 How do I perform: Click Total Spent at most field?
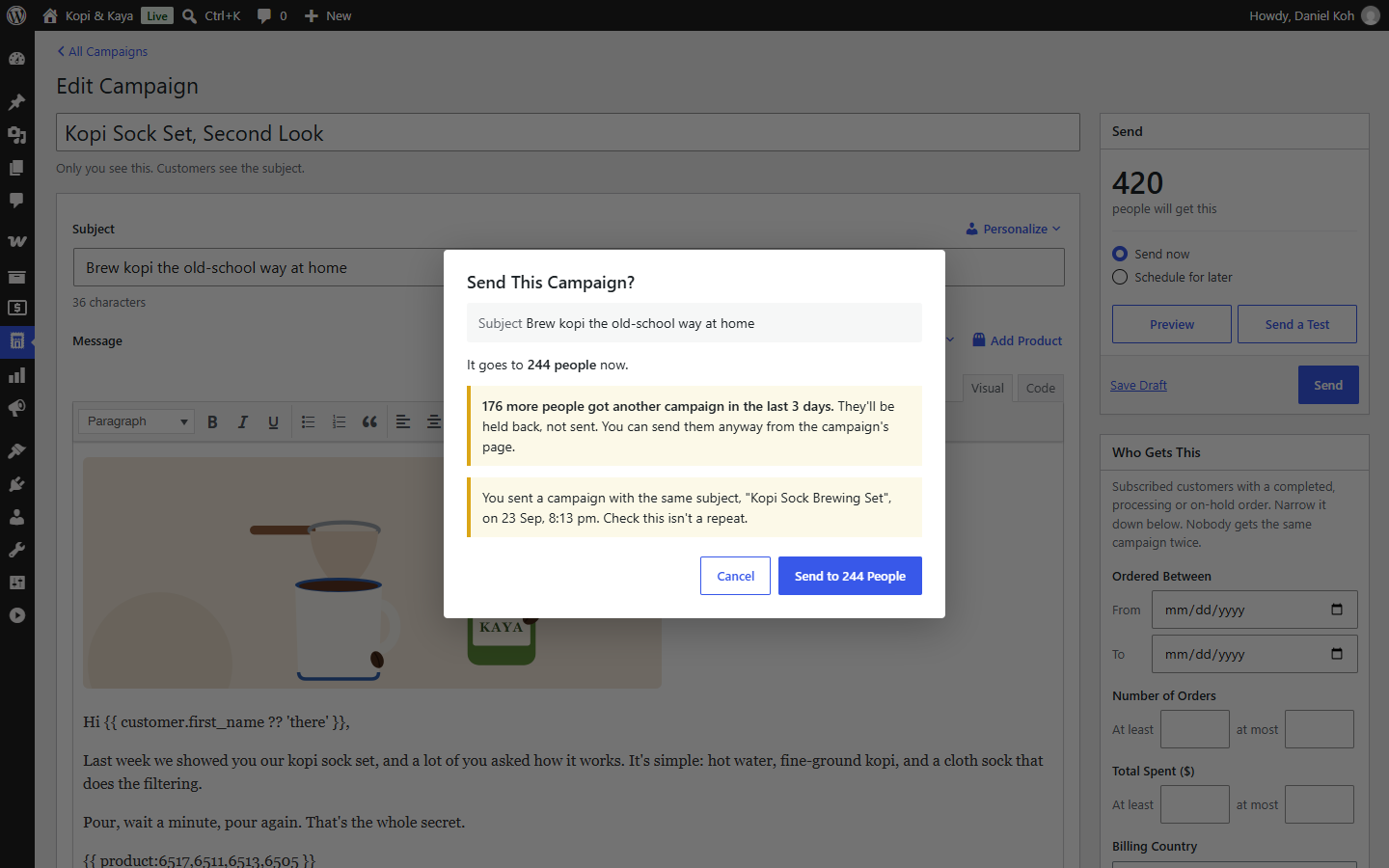[x=1320, y=804]
